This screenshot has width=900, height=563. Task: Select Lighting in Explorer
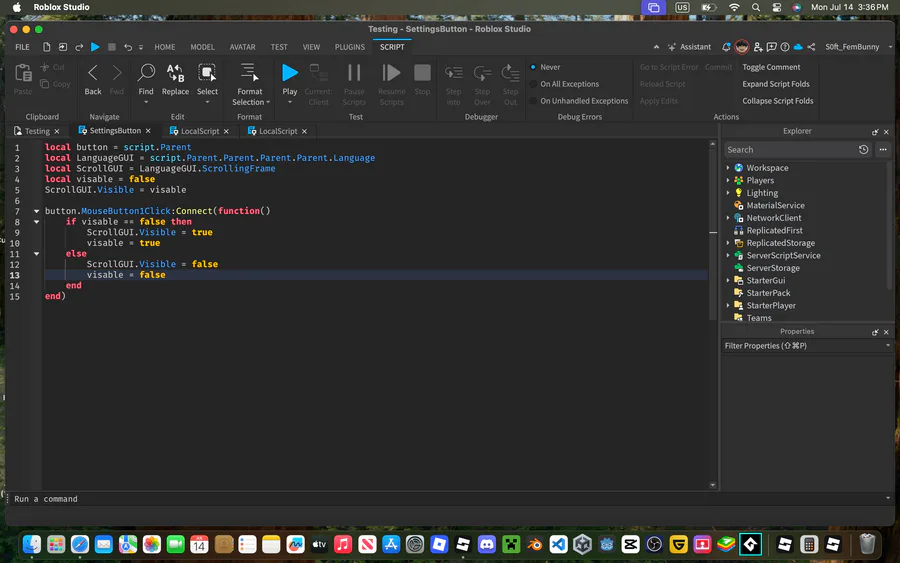[x=762, y=193]
